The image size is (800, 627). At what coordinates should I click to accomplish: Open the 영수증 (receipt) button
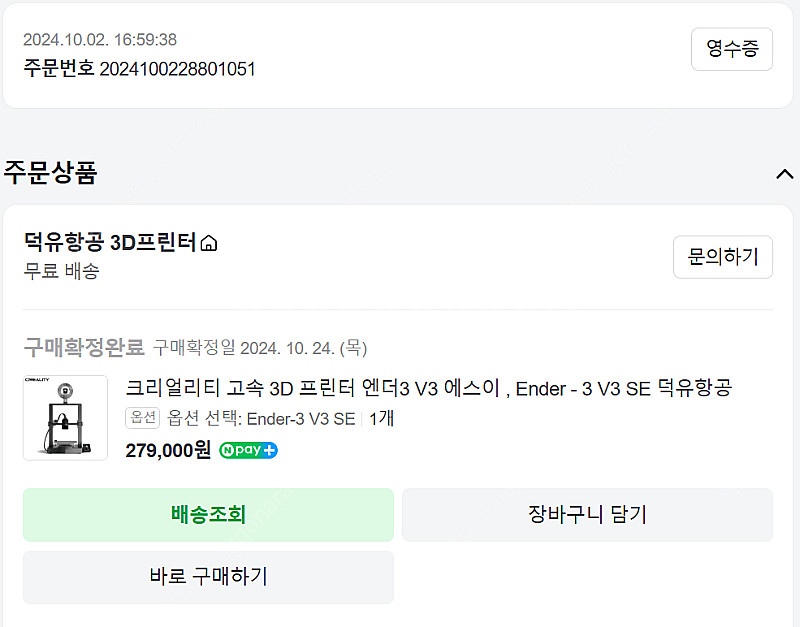click(x=732, y=49)
